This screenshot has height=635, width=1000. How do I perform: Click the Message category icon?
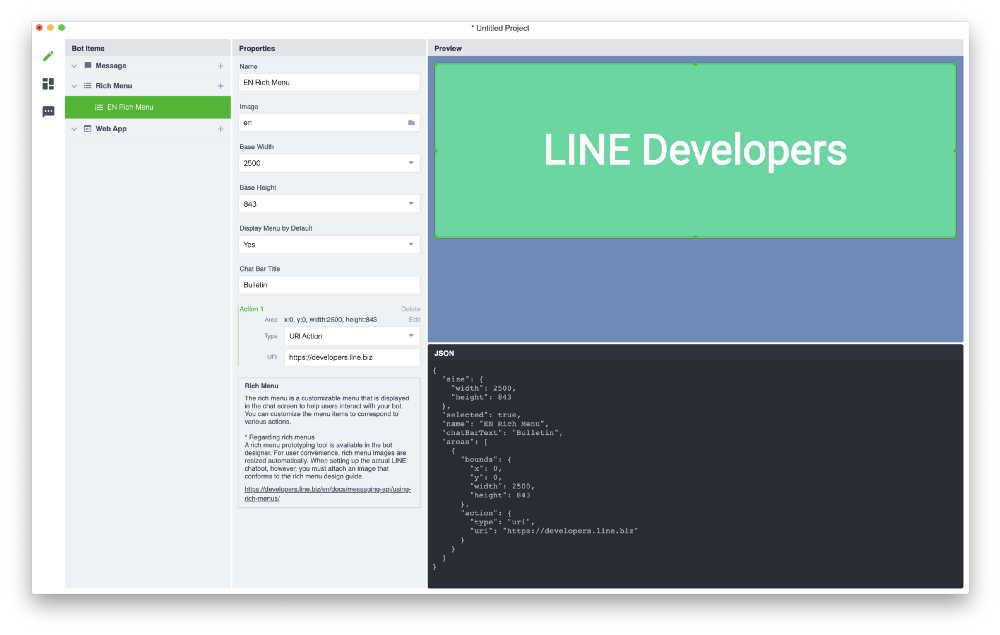coord(87,65)
